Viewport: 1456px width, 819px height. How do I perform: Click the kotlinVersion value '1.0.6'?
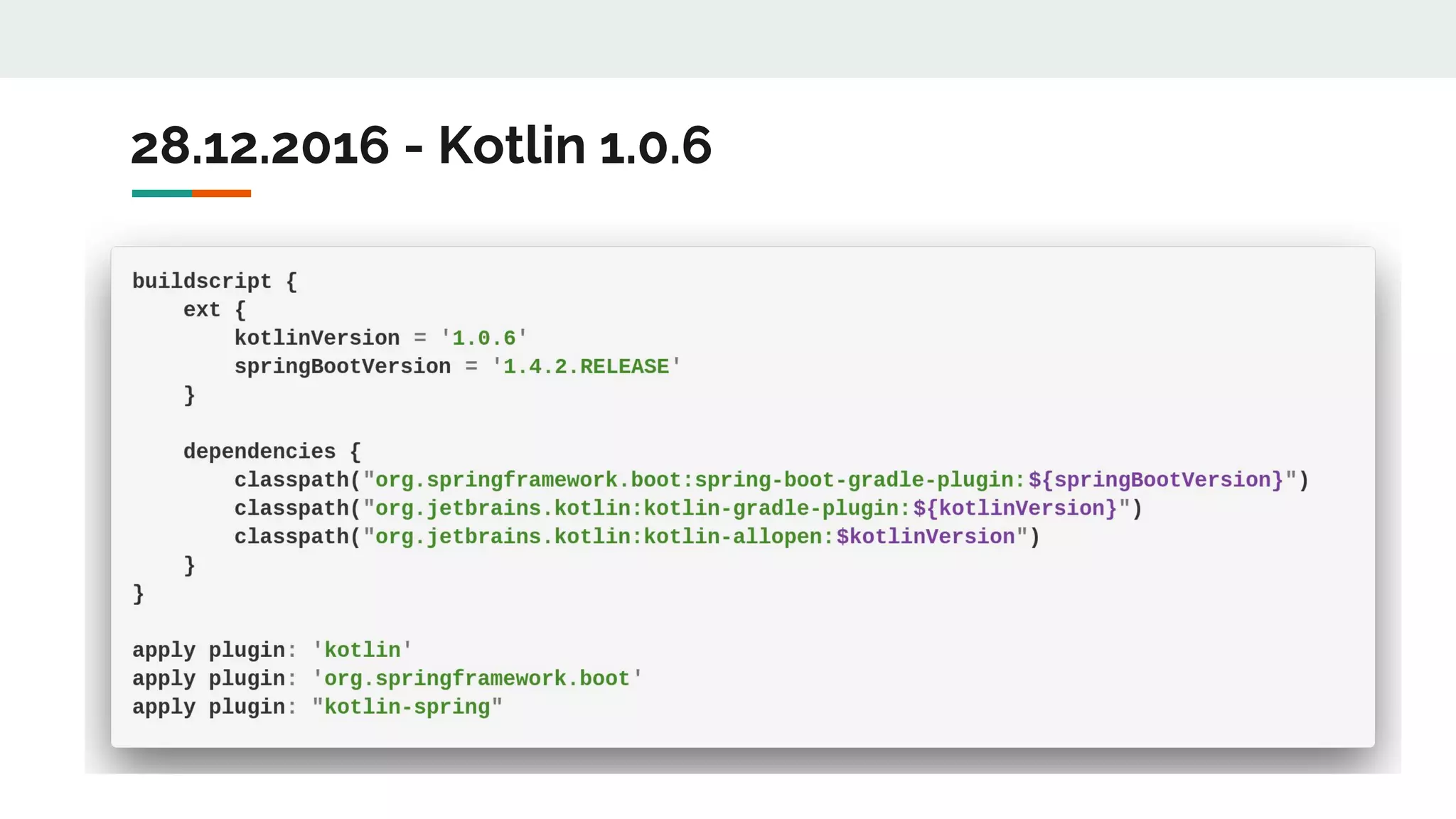pyautogui.click(x=484, y=338)
